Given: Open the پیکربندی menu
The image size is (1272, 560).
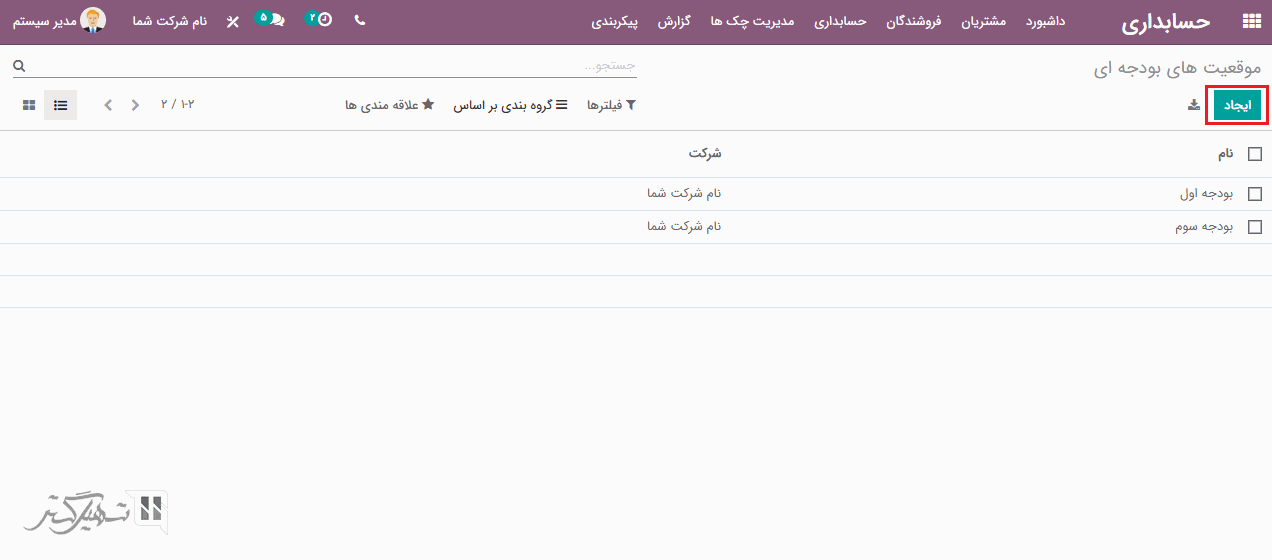Looking at the screenshot, I should tap(614, 21).
